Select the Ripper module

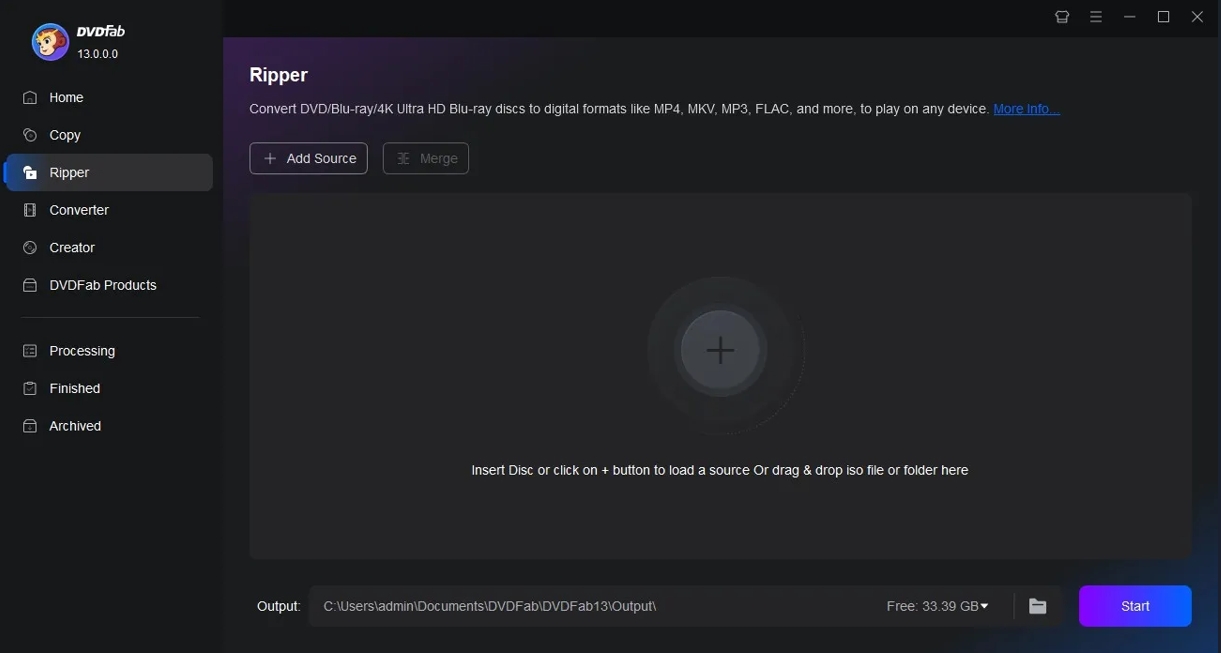point(109,173)
